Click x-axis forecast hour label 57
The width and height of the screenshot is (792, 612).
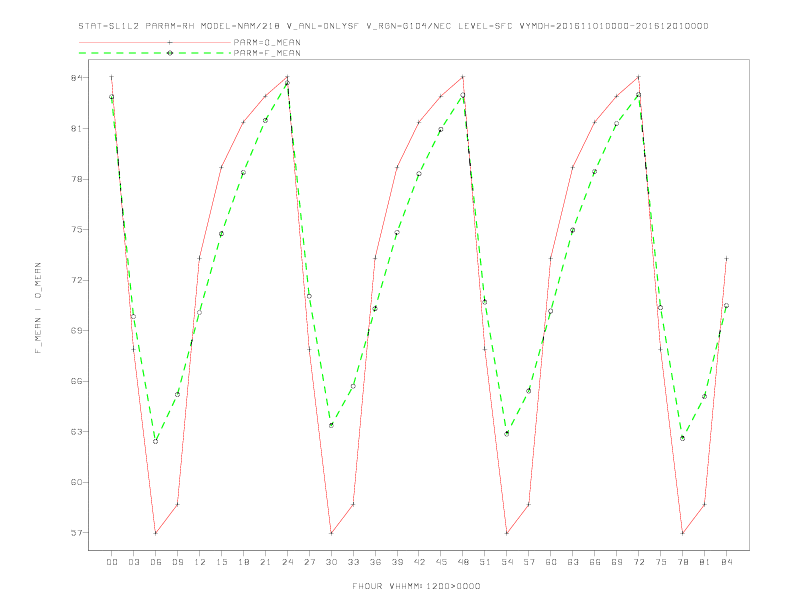click(529, 562)
